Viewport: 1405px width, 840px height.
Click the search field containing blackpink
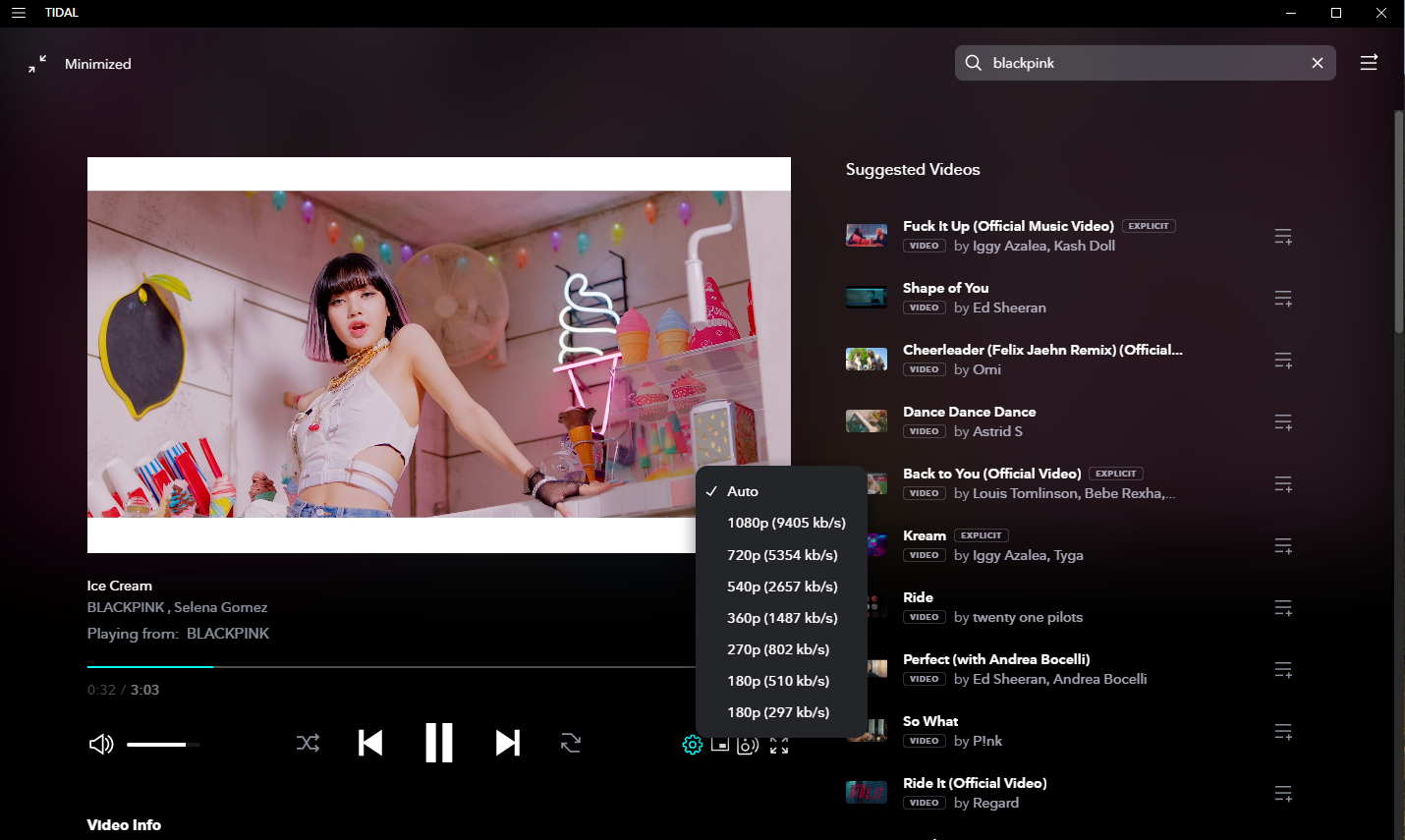click(1146, 63)
